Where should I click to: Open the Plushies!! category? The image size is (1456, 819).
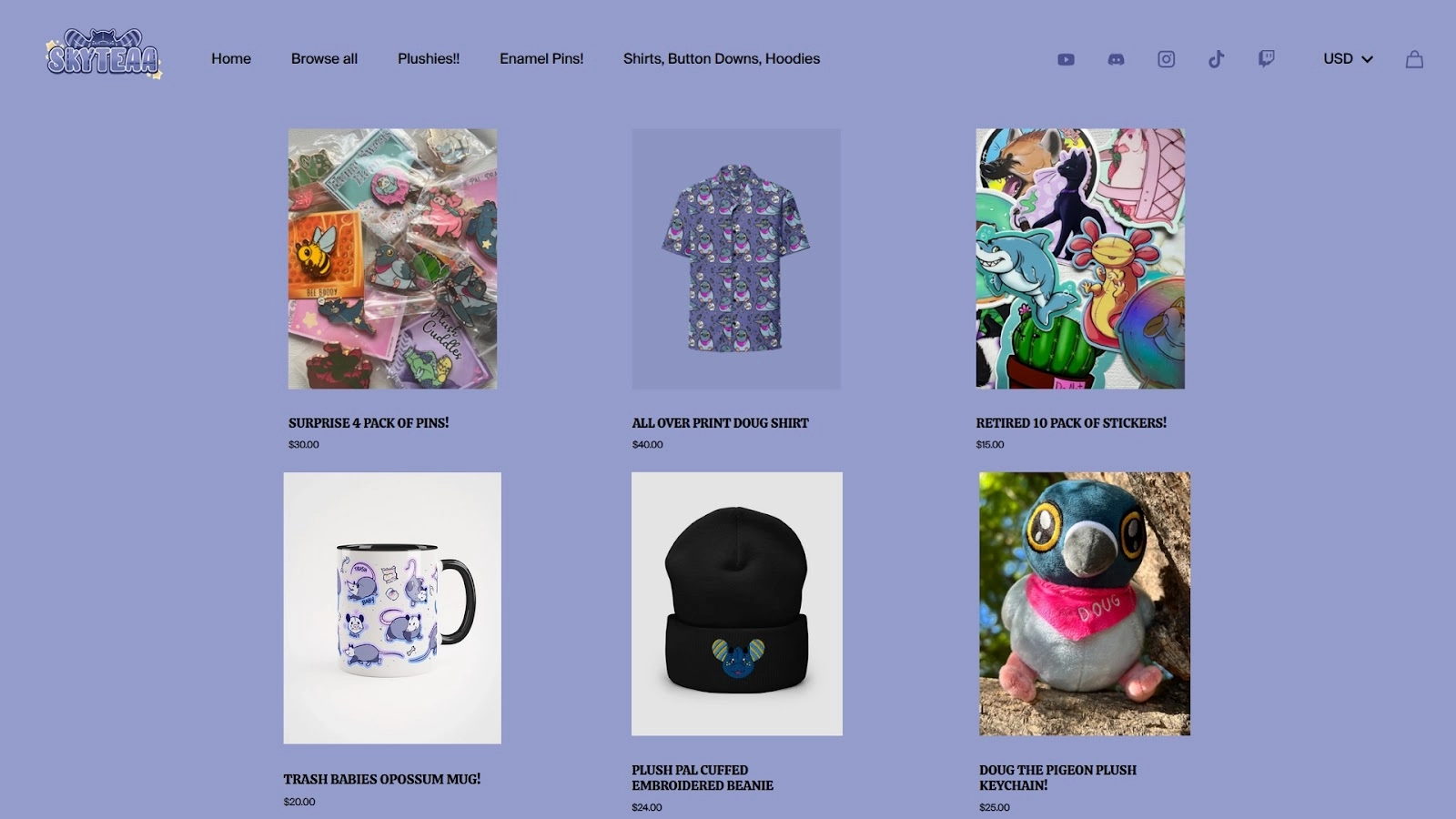click(x=429, y=59)
